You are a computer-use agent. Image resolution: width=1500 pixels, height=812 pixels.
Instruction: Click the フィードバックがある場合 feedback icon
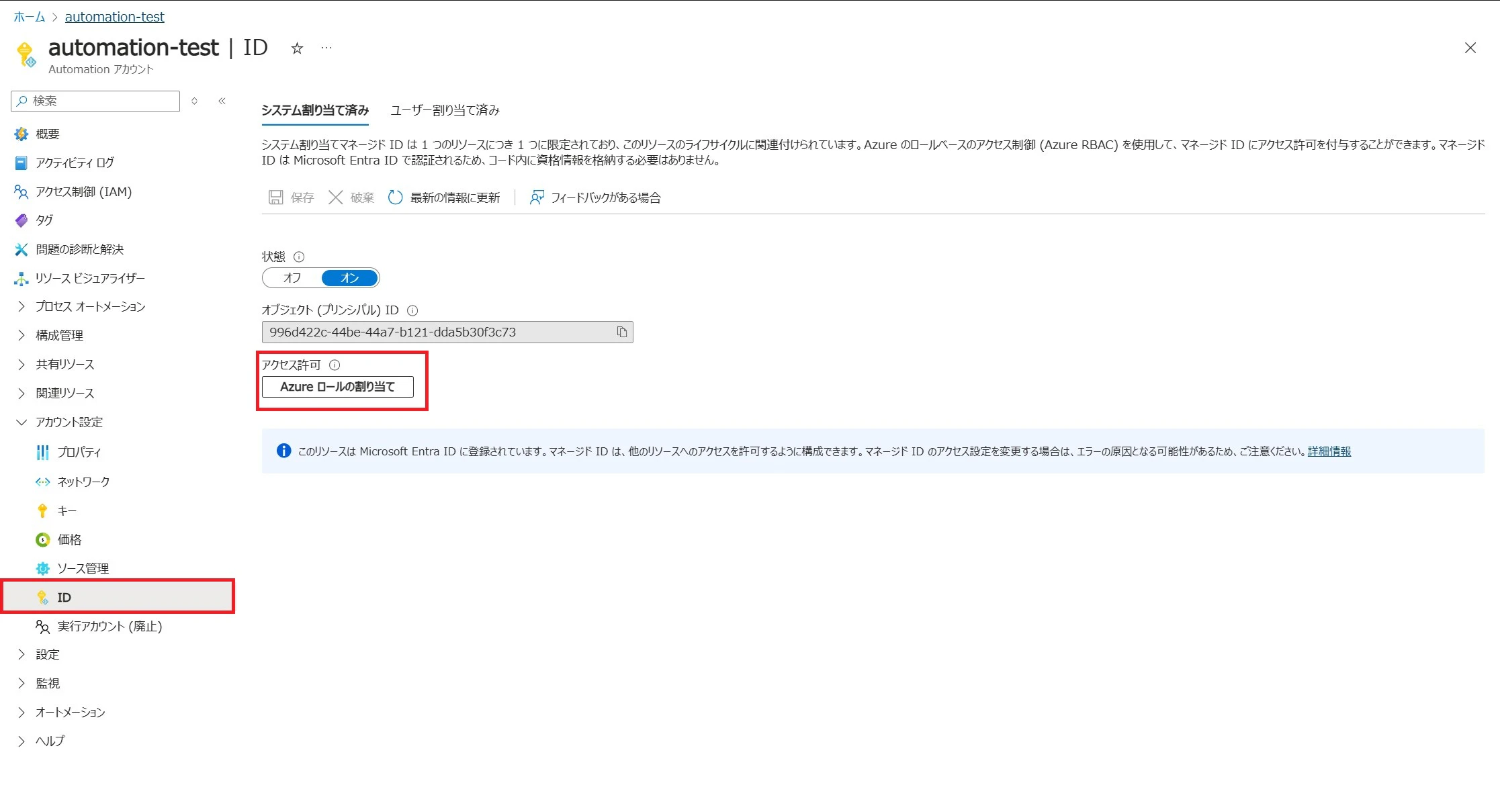[x=536, y=197]
